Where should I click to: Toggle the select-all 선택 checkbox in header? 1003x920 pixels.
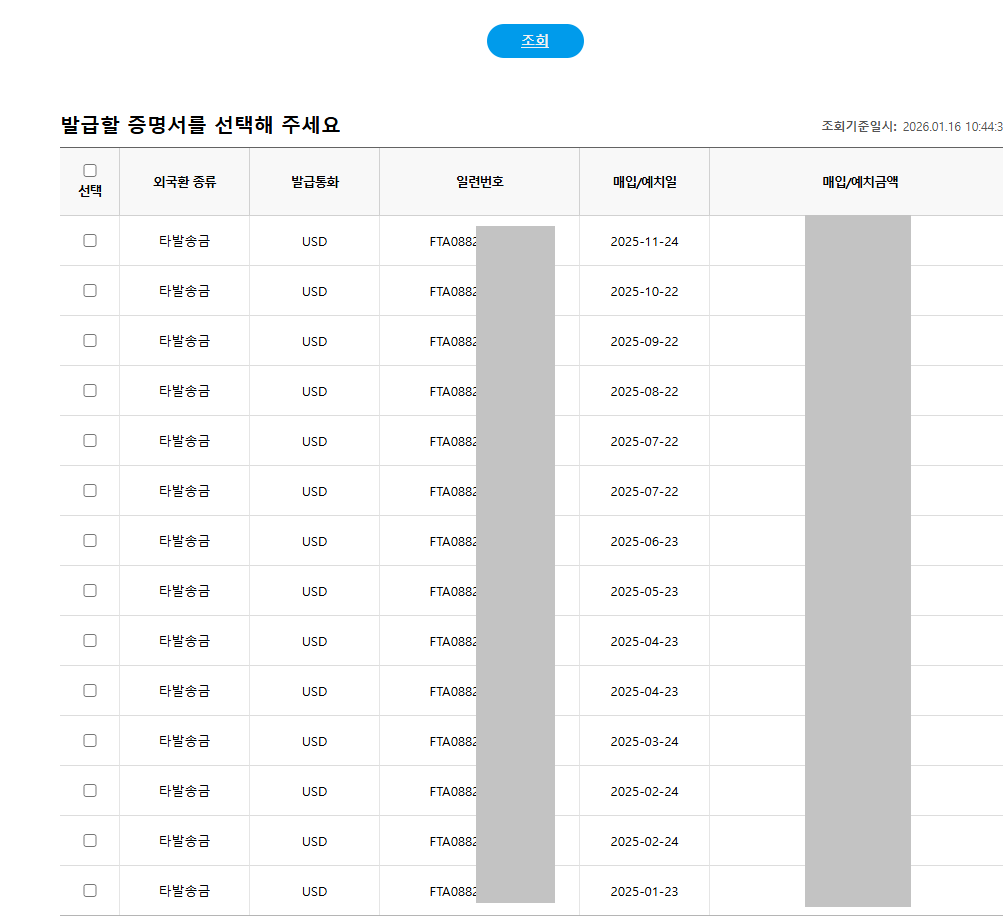tap(90, 171)
